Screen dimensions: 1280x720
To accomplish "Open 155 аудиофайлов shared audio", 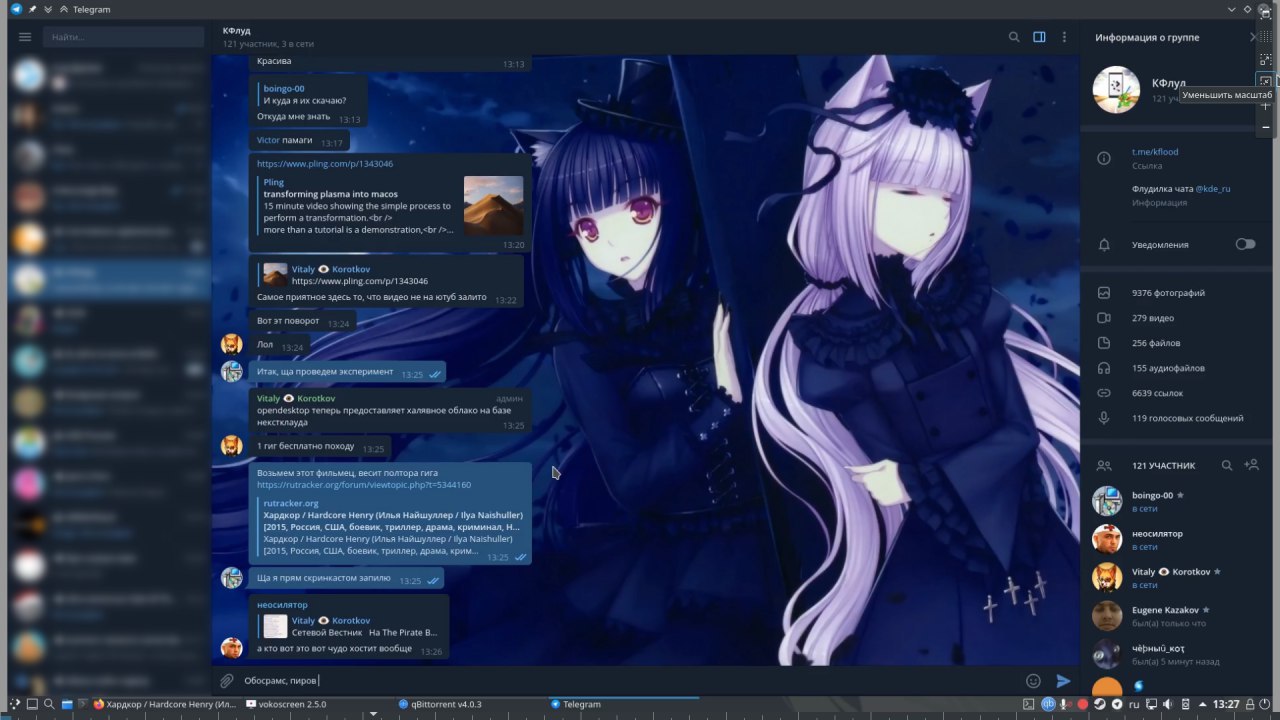I will pos(1168,368).
